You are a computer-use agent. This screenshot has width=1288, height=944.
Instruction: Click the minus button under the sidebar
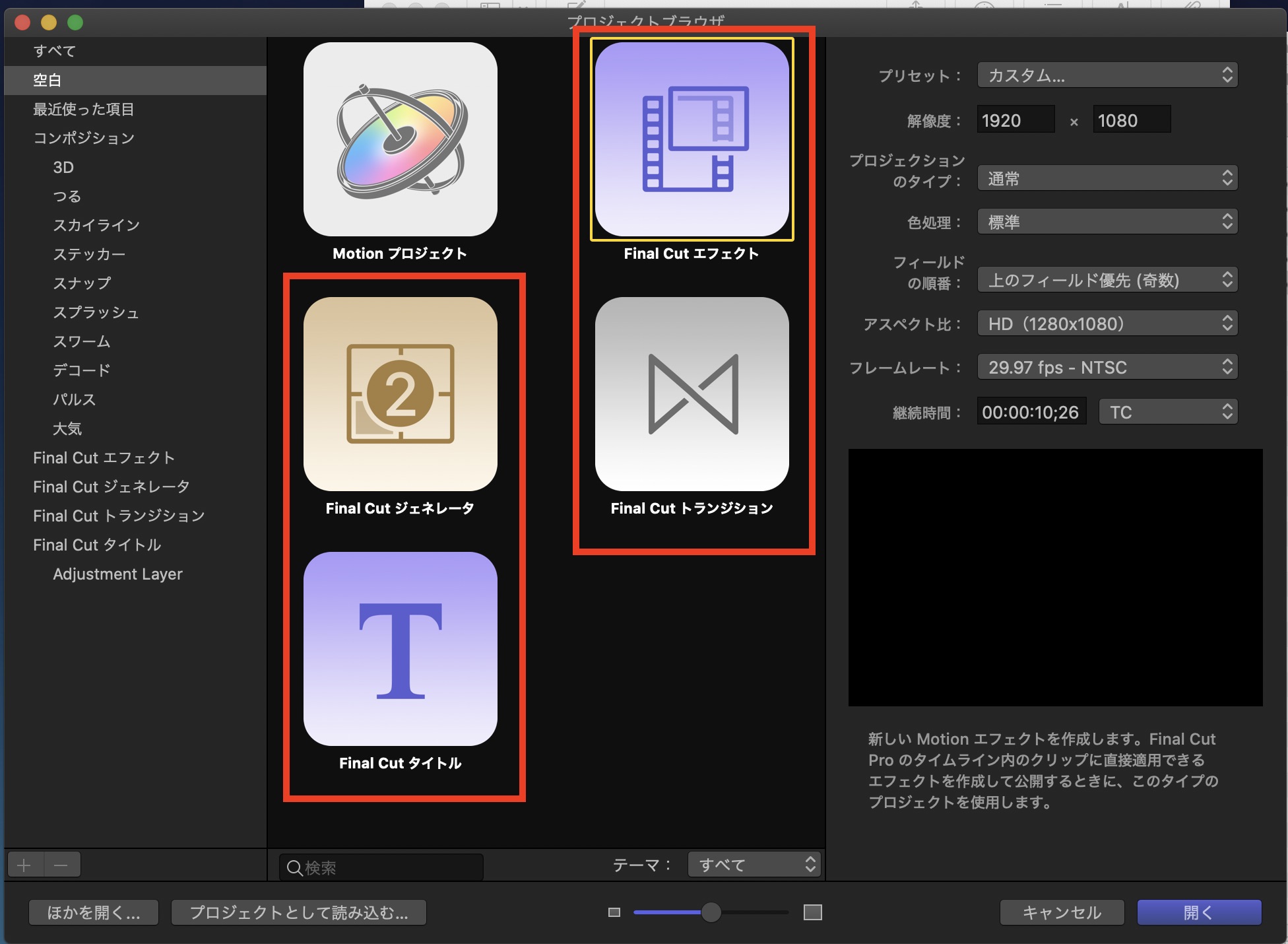pos(61,865)
